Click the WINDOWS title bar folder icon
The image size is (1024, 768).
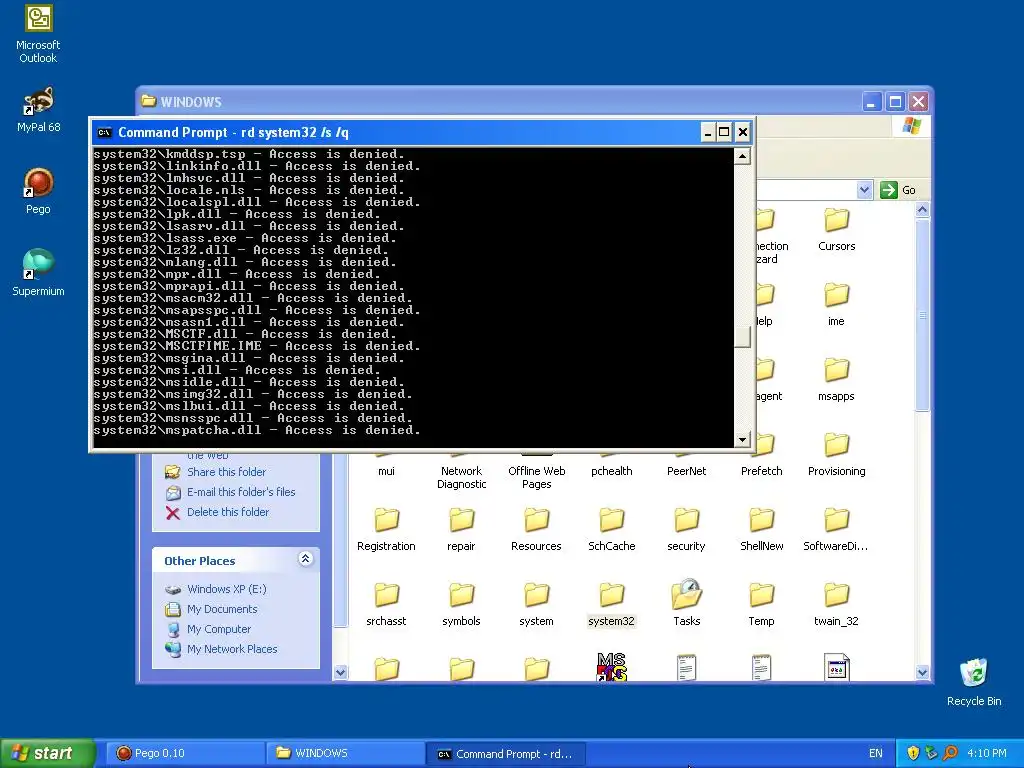click(149, 101)
